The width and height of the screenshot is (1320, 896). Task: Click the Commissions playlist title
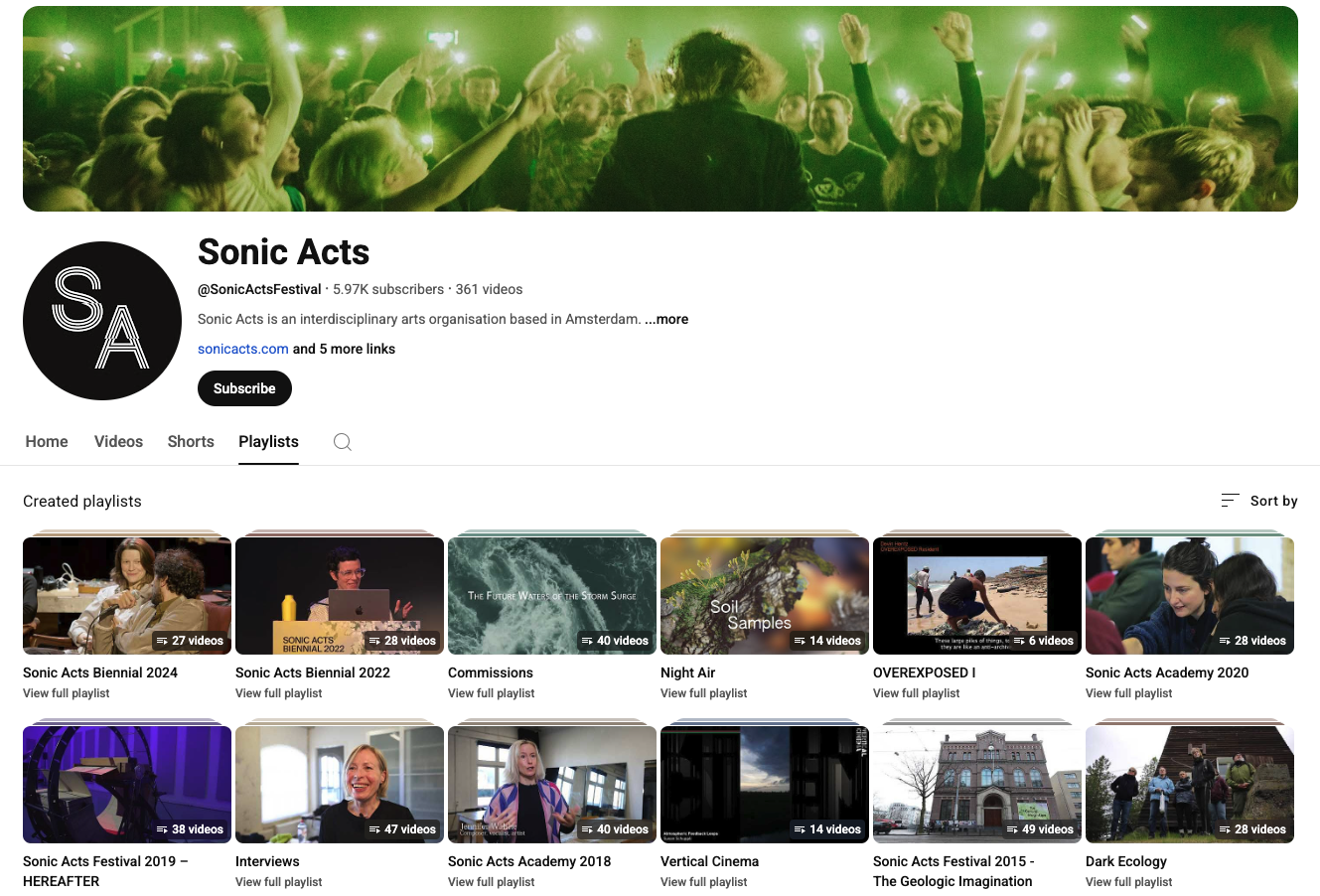(491, 672)
